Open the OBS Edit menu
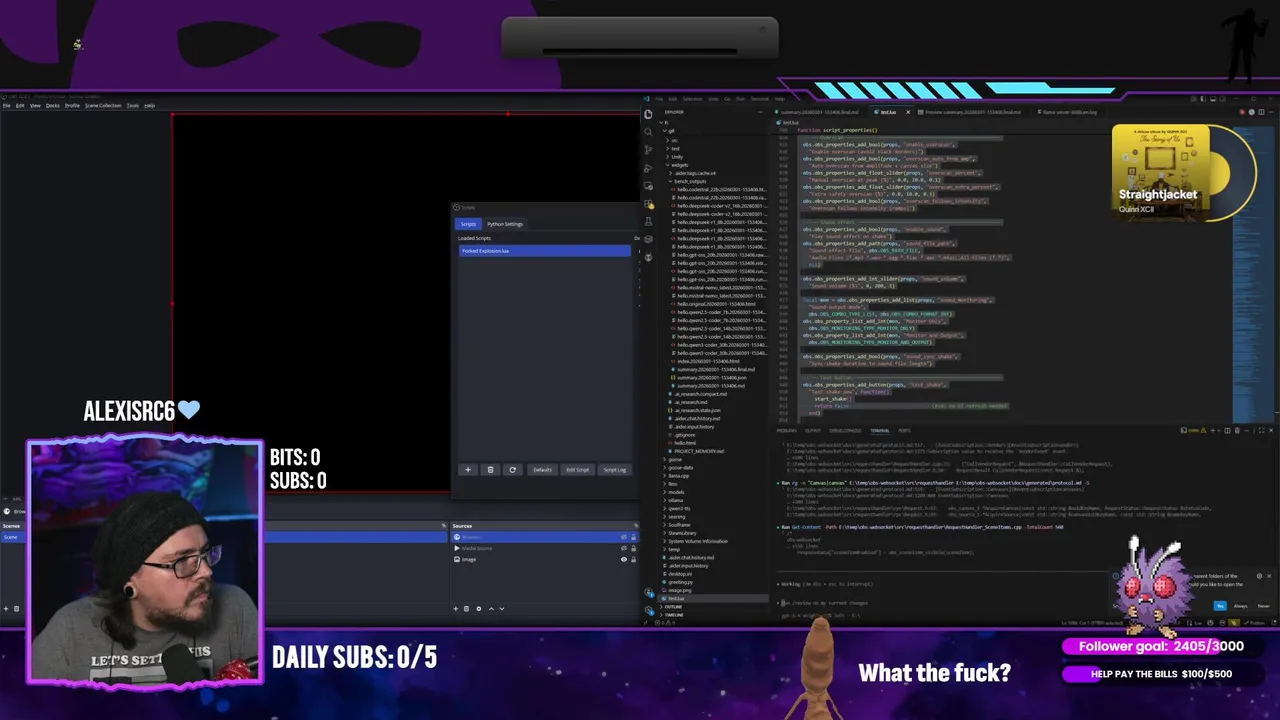 point(20,105)
